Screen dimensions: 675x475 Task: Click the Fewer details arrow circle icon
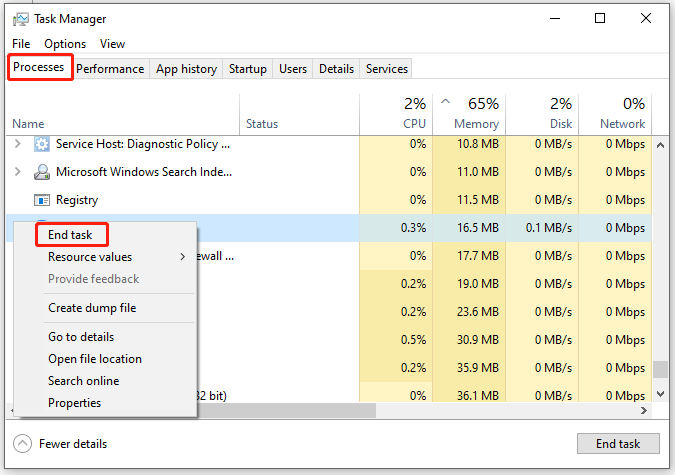[22, 444]
